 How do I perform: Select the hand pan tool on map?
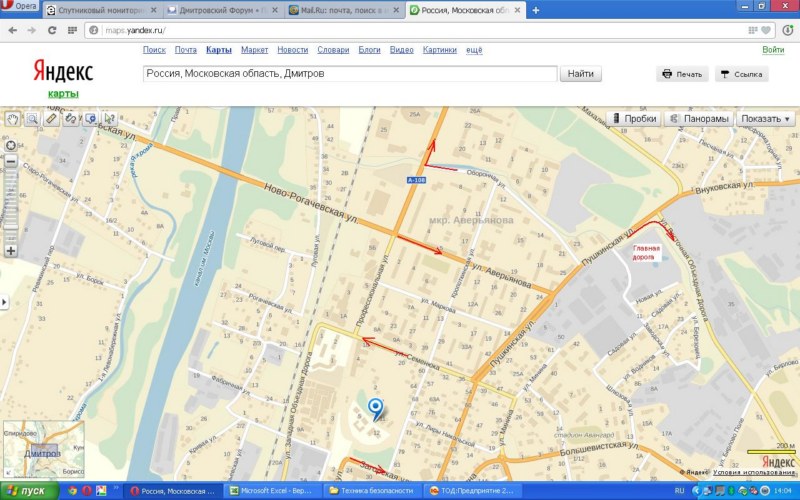[13, 119]
